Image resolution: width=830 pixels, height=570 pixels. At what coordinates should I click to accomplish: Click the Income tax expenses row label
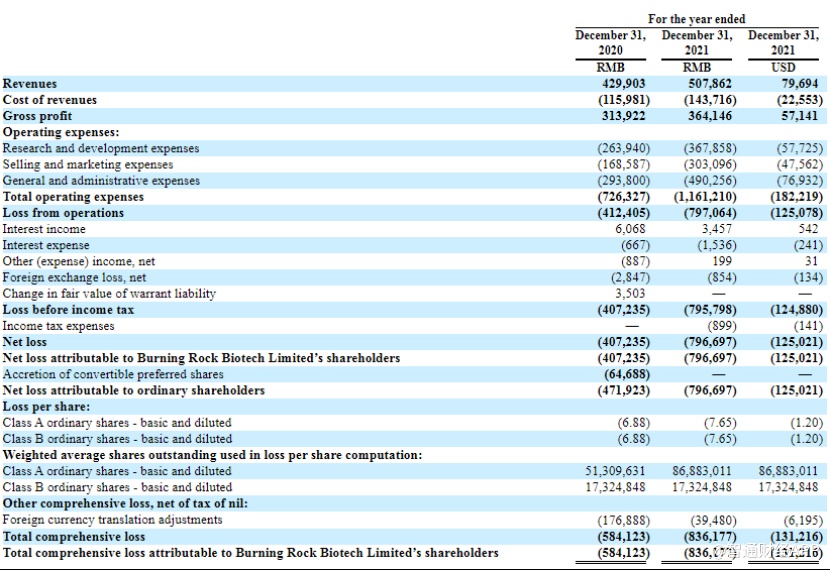pos(59,326)
